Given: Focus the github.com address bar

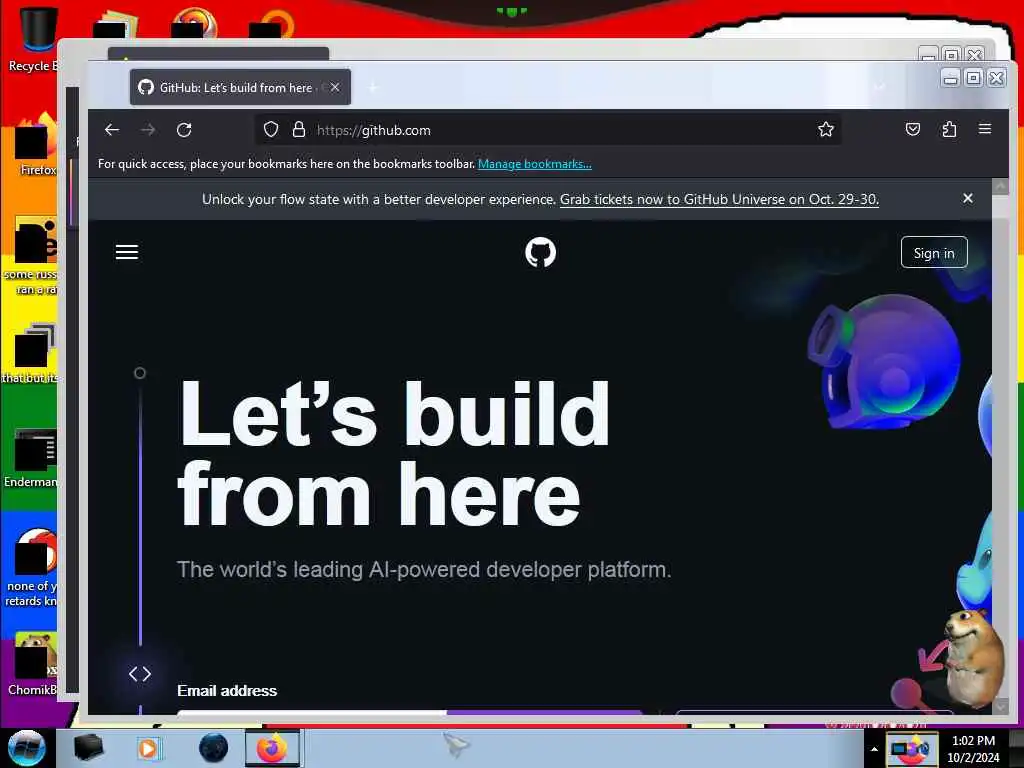Looking at the screenshot, I should tap(549, 130).
